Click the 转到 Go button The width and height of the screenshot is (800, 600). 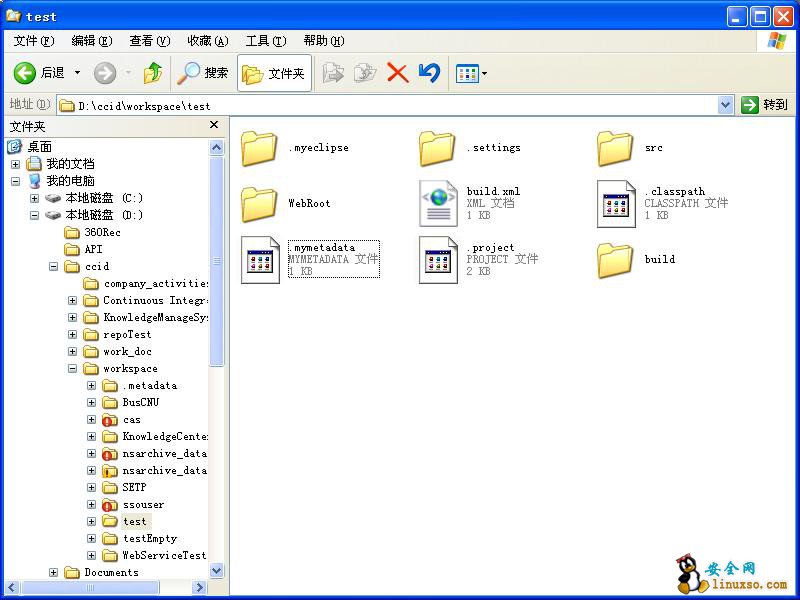(764, 105)
